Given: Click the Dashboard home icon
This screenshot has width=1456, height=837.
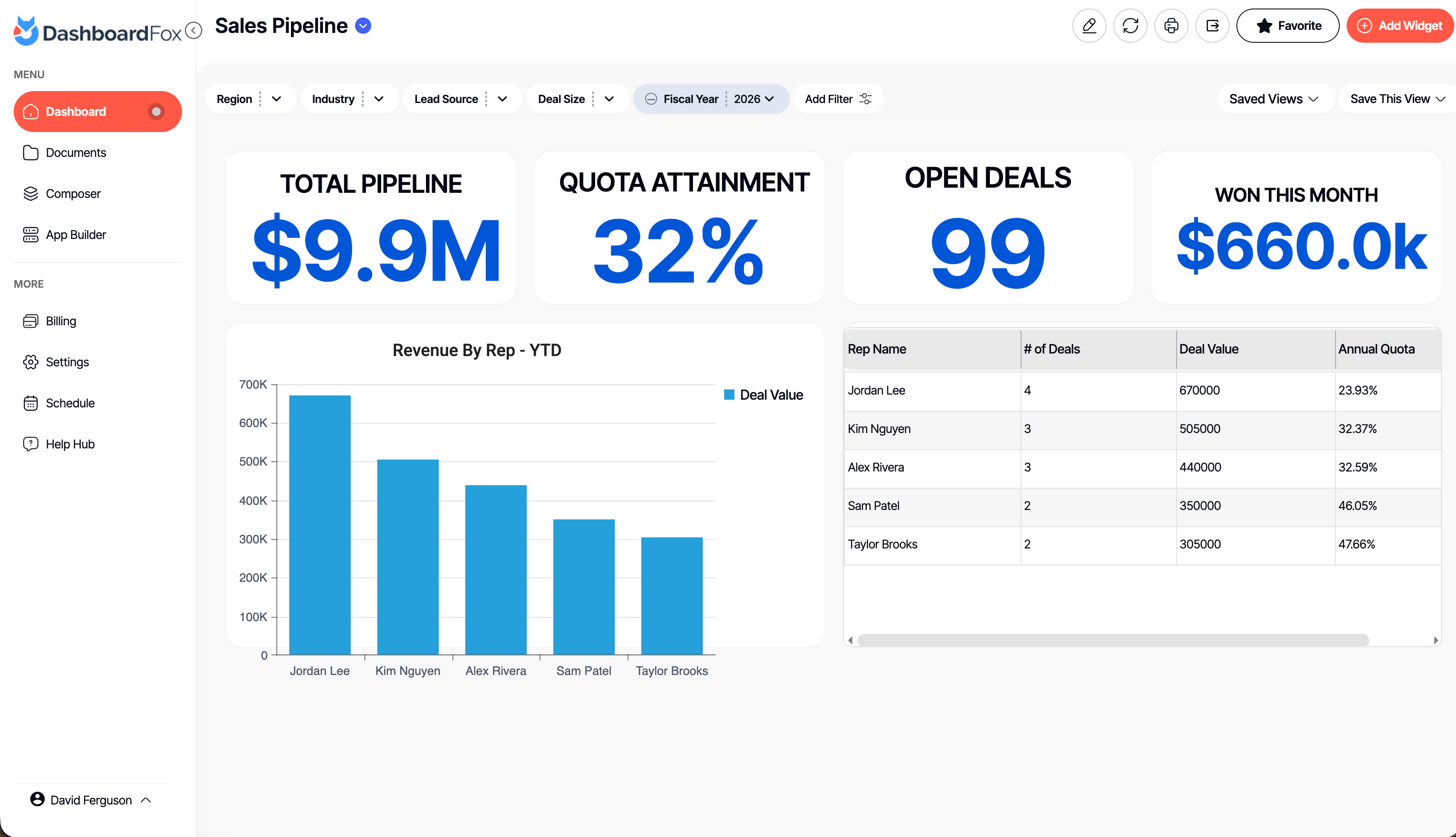Looking at the screenshot, I should 30,112.
